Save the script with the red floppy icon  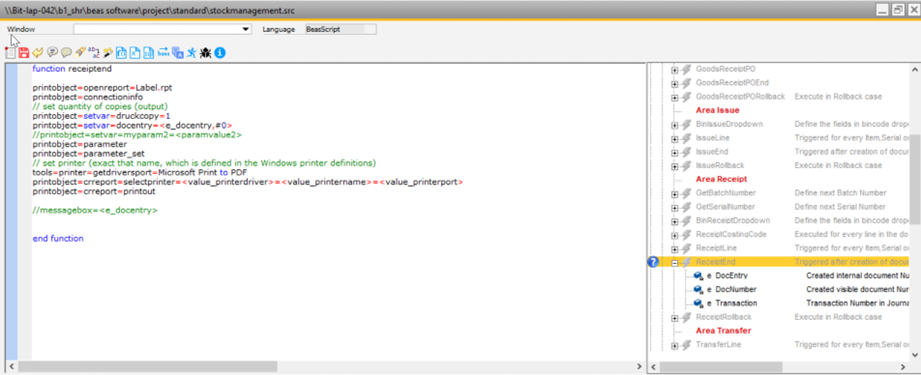[24, 53]
